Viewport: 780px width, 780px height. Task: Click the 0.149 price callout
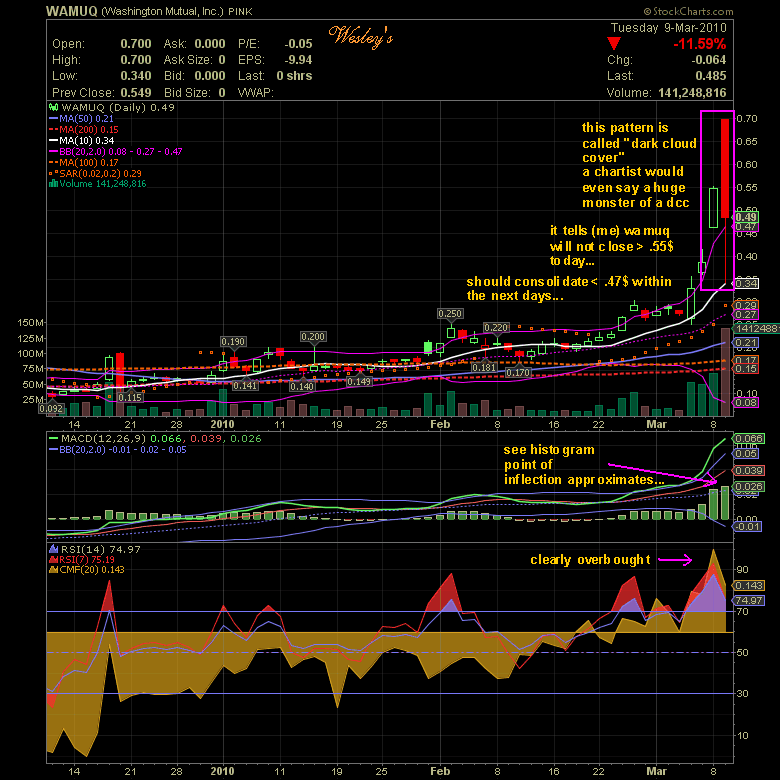tap(359, 381)
